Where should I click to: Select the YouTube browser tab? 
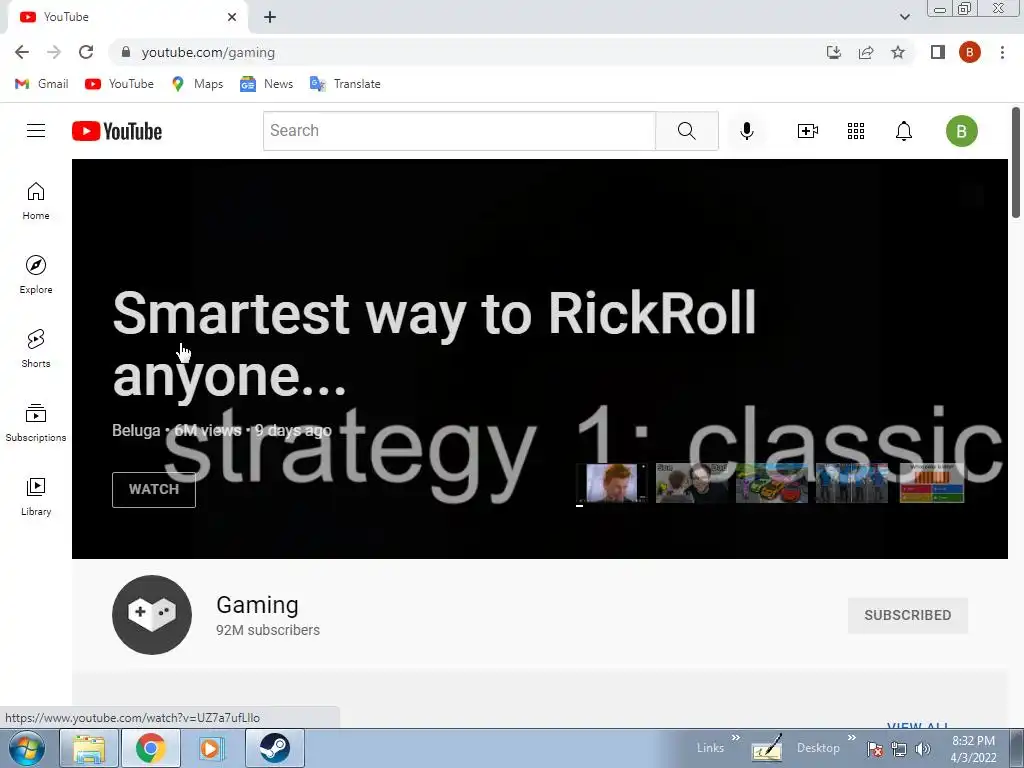[x=127, y=17]
